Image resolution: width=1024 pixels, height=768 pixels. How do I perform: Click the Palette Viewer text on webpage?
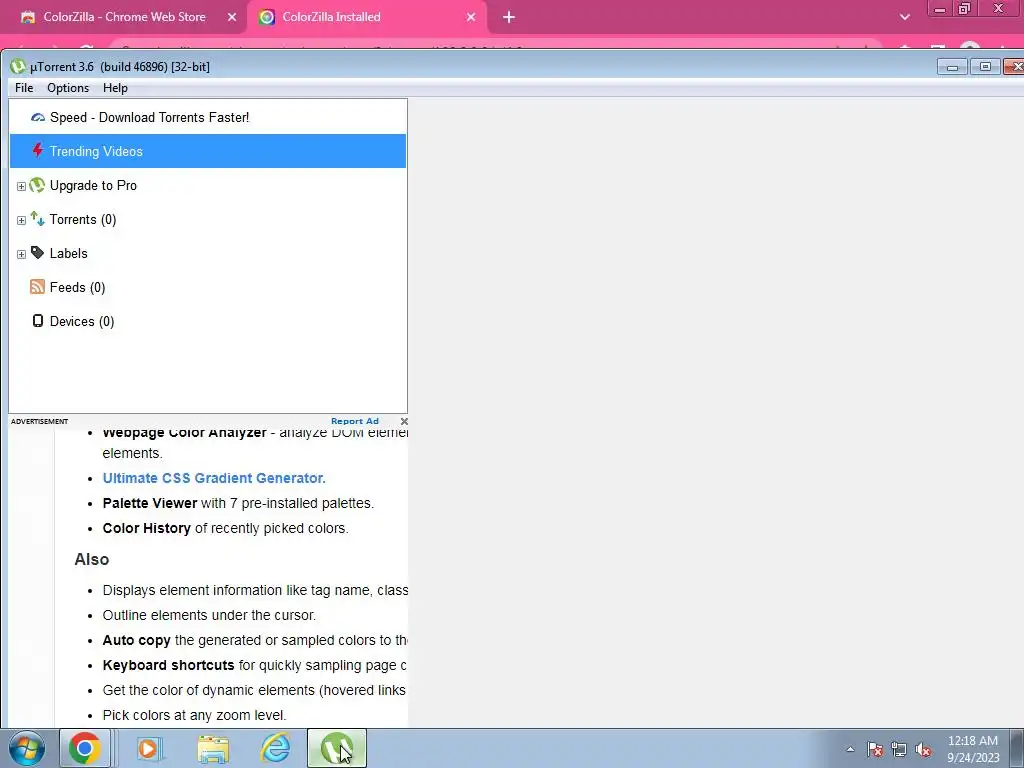coord(150,504)
